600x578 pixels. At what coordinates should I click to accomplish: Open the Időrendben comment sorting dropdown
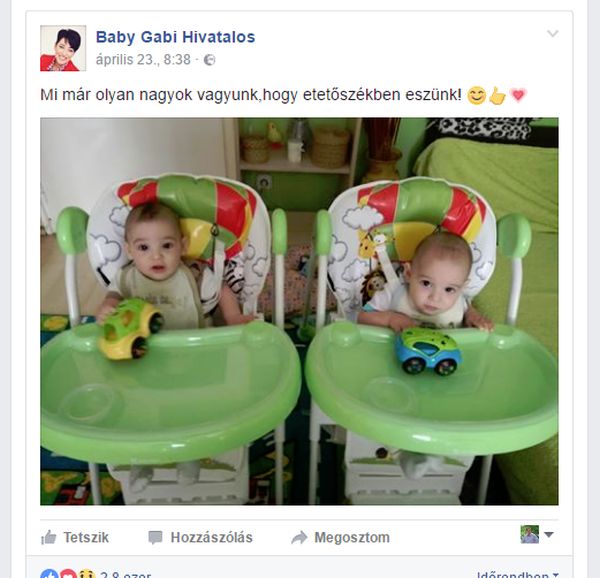(517, 575)
